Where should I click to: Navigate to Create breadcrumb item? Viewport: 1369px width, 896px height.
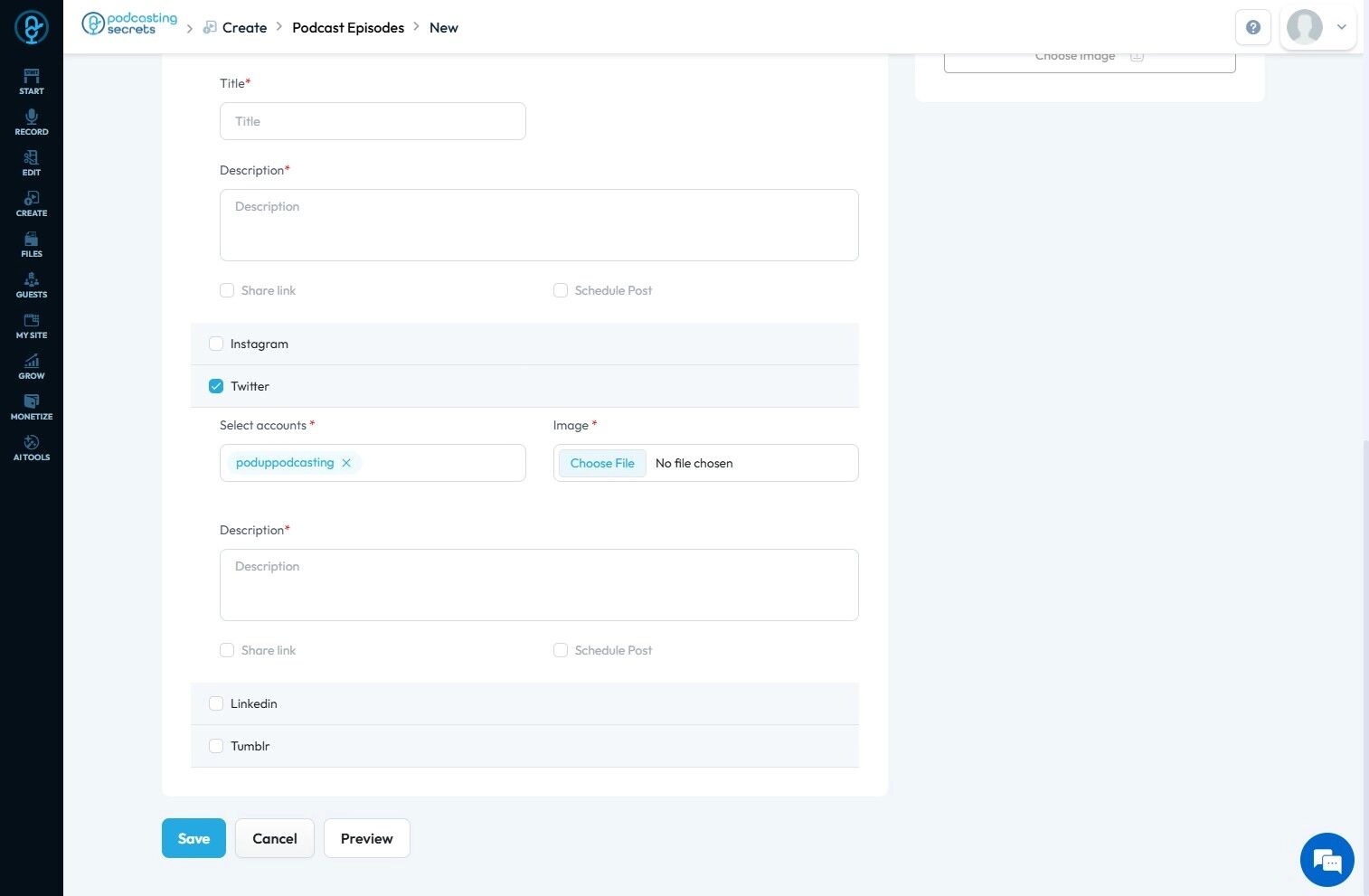point(244,28)
